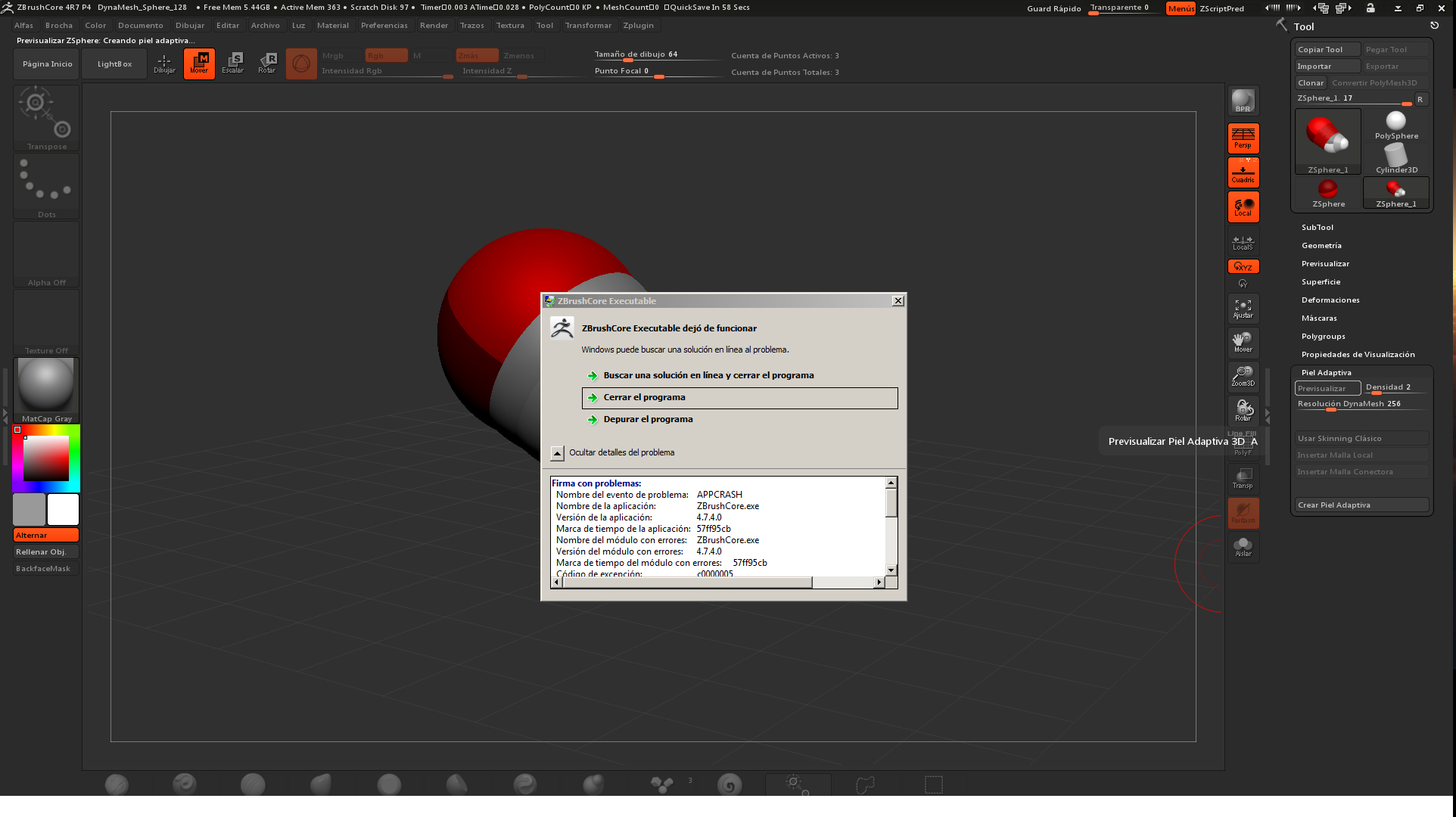
Task: Expand the Geometría tool section
Action: point(1321,246)
